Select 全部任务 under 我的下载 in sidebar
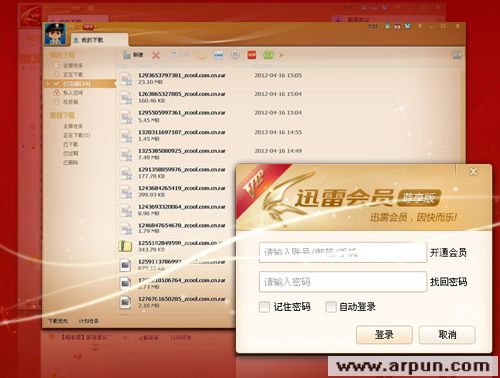Screen dimensions: 500x378 (x=73, y=65)
